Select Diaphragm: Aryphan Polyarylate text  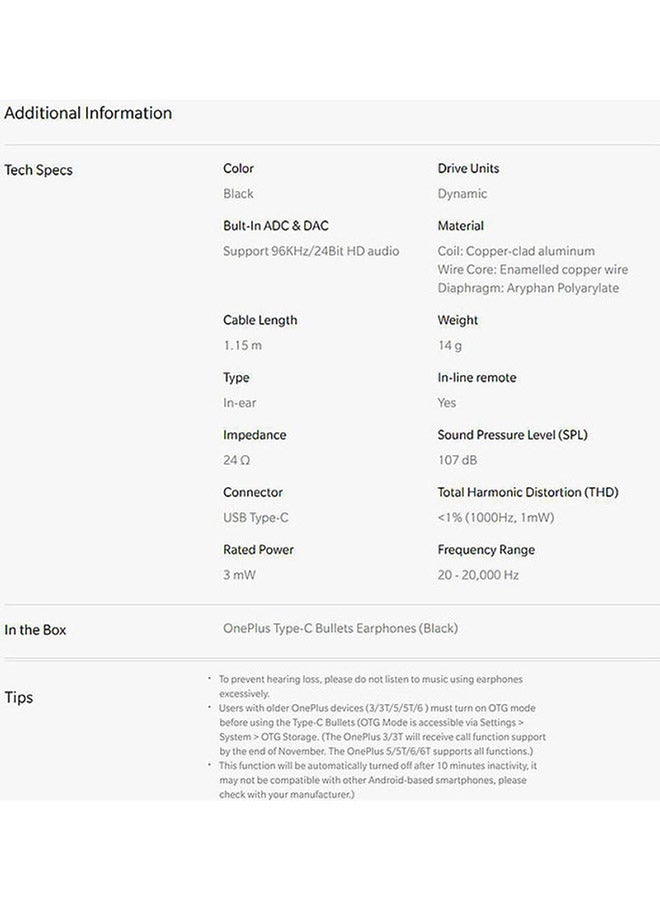(x=528, y=288)
